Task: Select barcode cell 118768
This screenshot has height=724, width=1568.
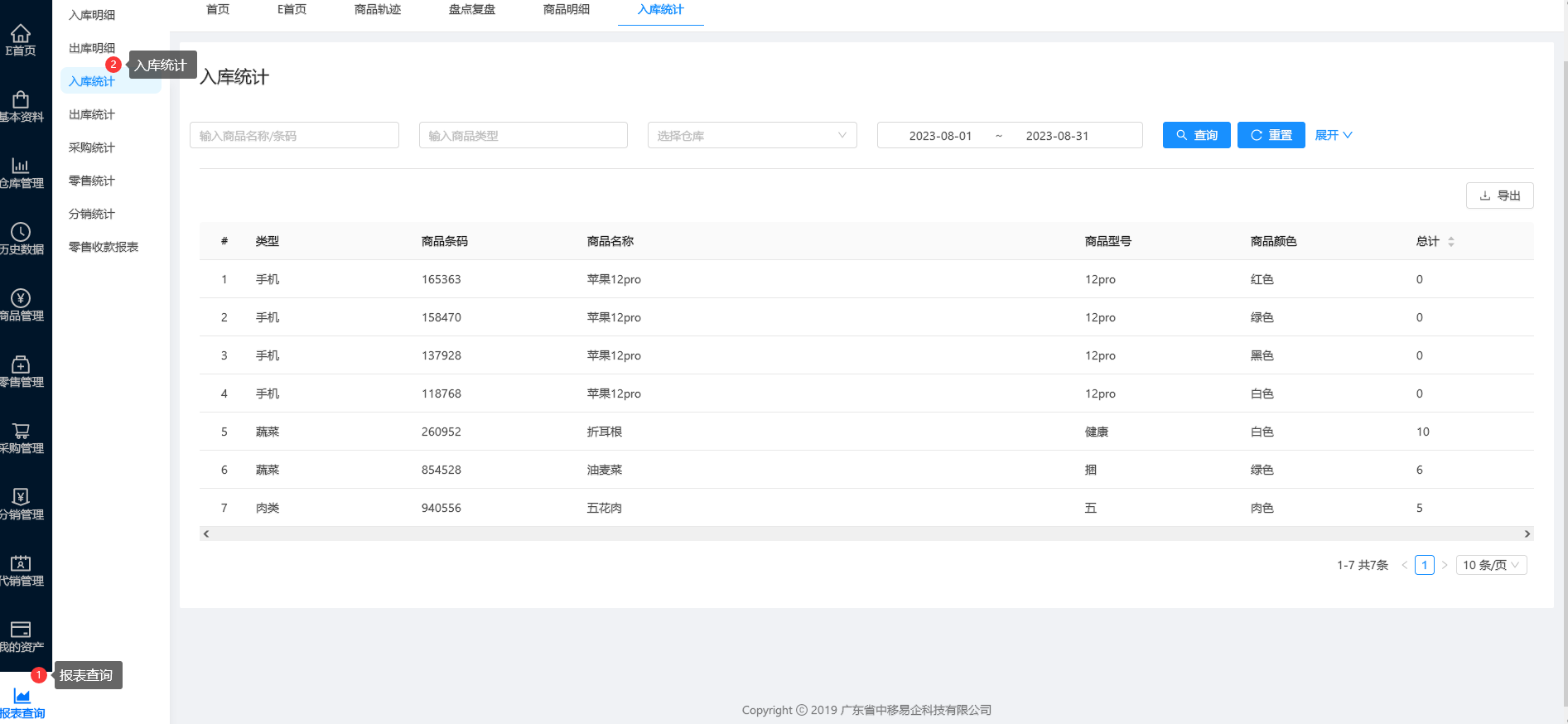Action: tap(441, 393)
